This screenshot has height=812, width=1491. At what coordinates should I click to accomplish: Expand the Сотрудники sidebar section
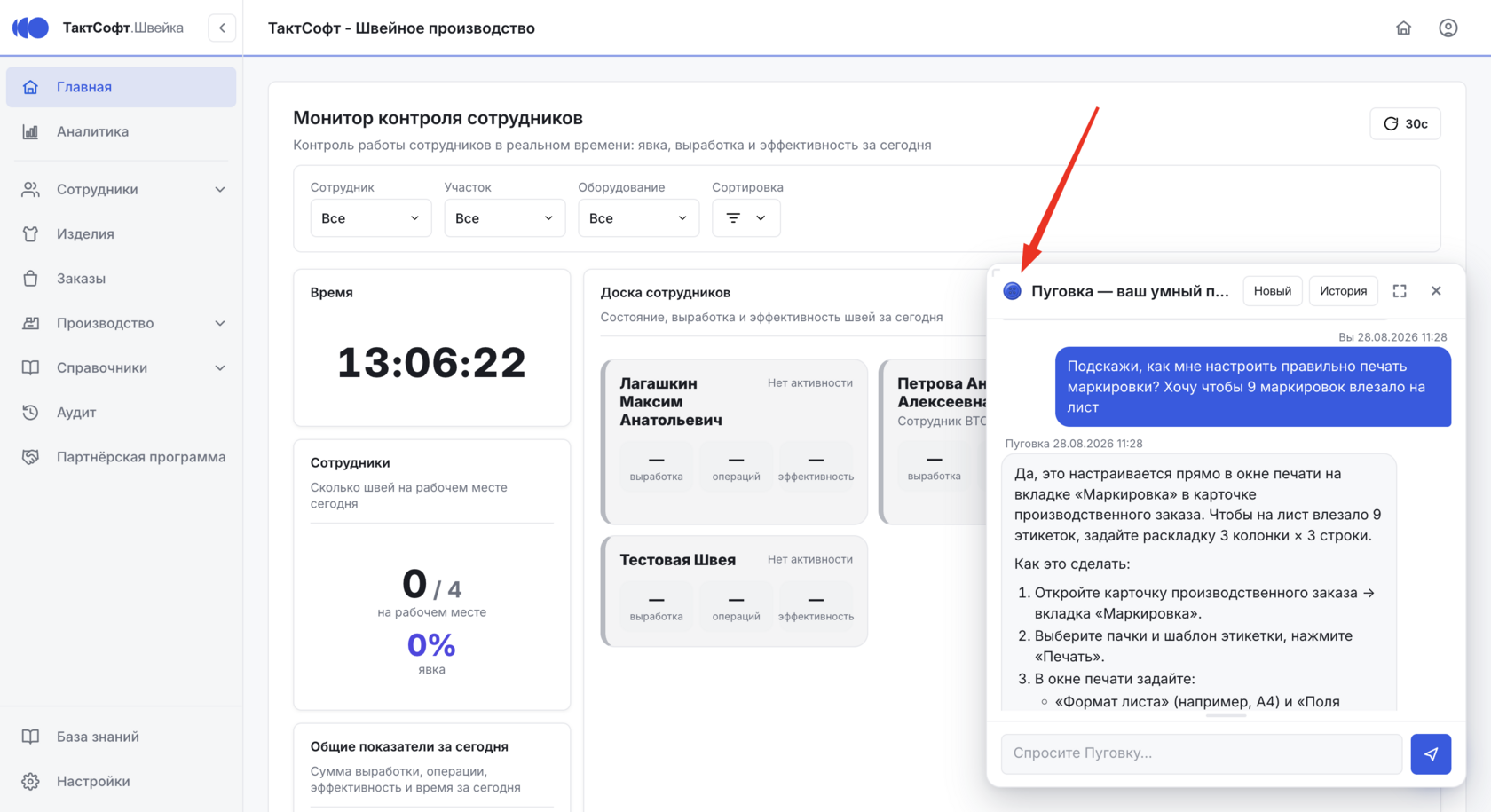click(x=122, y=189)
